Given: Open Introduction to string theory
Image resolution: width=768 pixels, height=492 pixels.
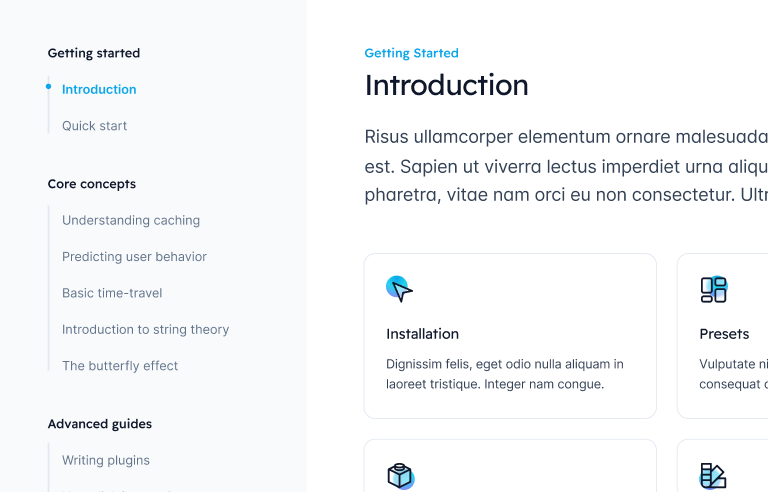Looking at the screenshot, I should [145, 330].
